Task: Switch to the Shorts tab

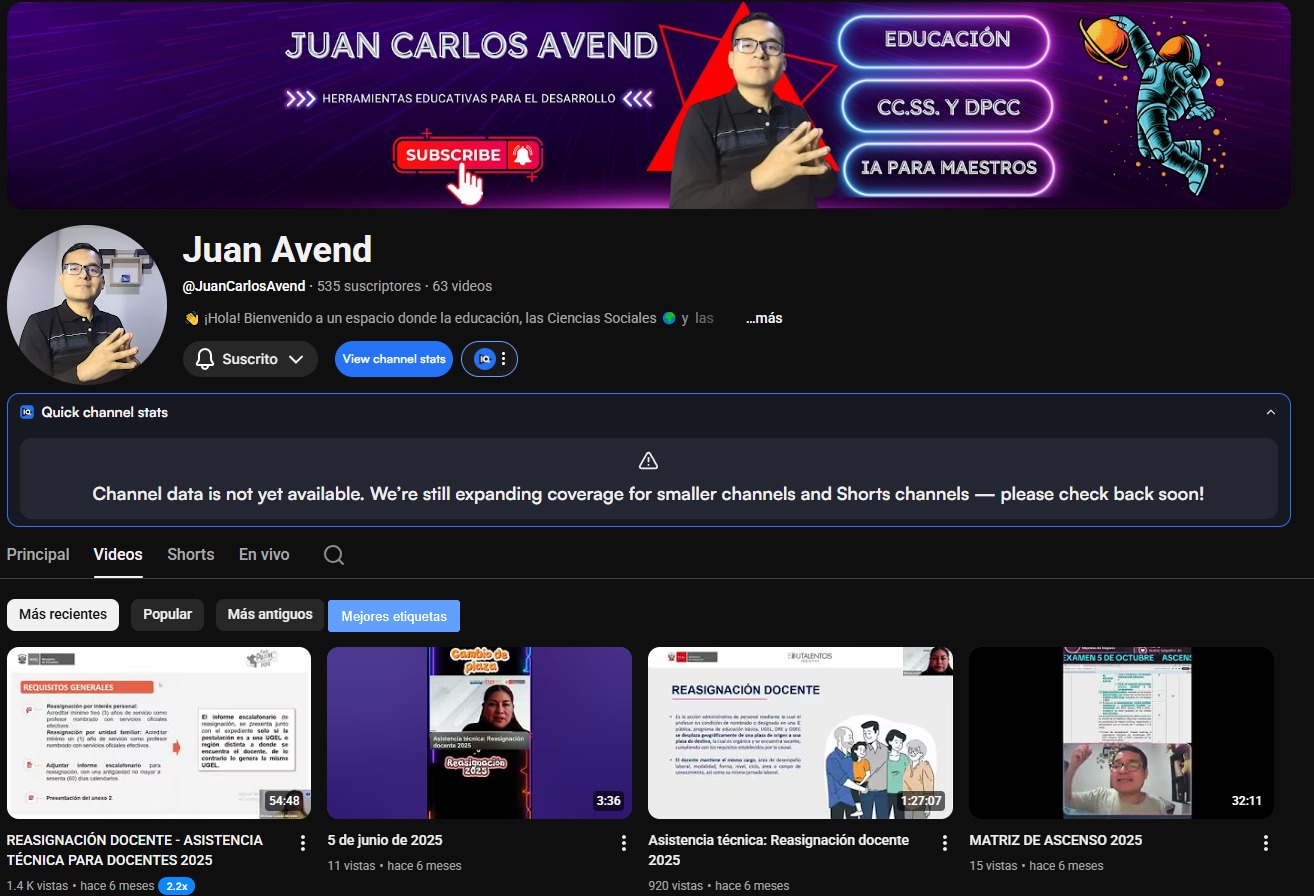Action: [190, 555]
